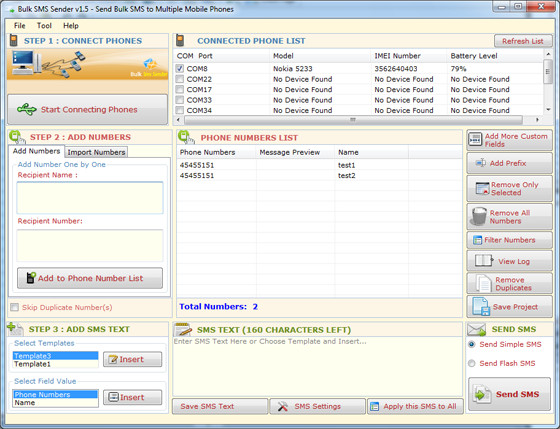Check the COM22 port checkbox
This screenshot has width=560, height=429.
coord(180,79)
